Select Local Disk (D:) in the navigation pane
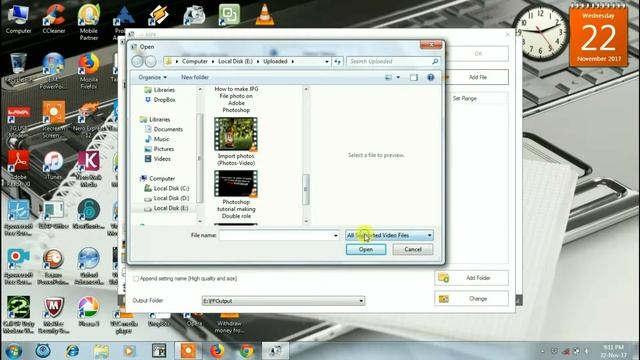 click(x=167, y=198)
